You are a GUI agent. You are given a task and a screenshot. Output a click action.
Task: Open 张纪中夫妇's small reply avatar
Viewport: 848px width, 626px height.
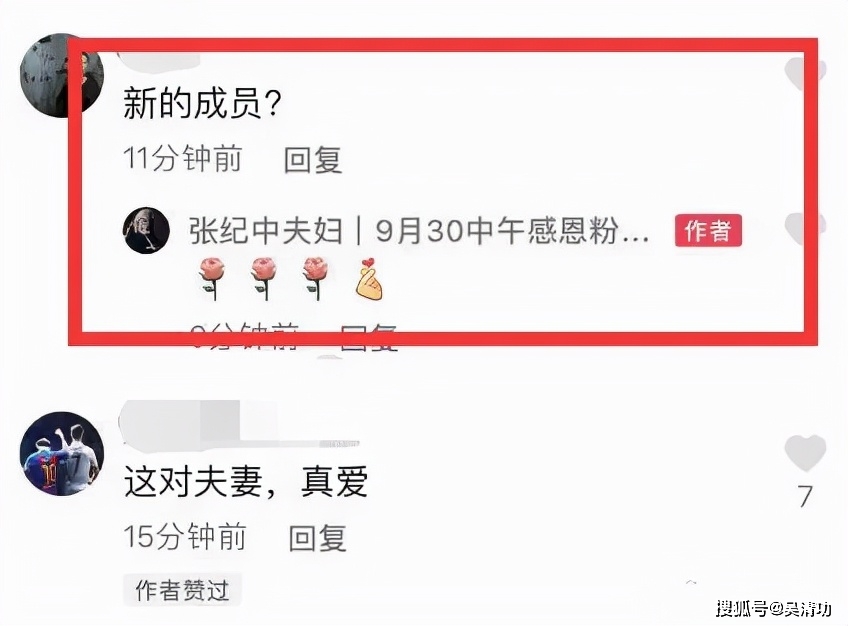point(146,230)
